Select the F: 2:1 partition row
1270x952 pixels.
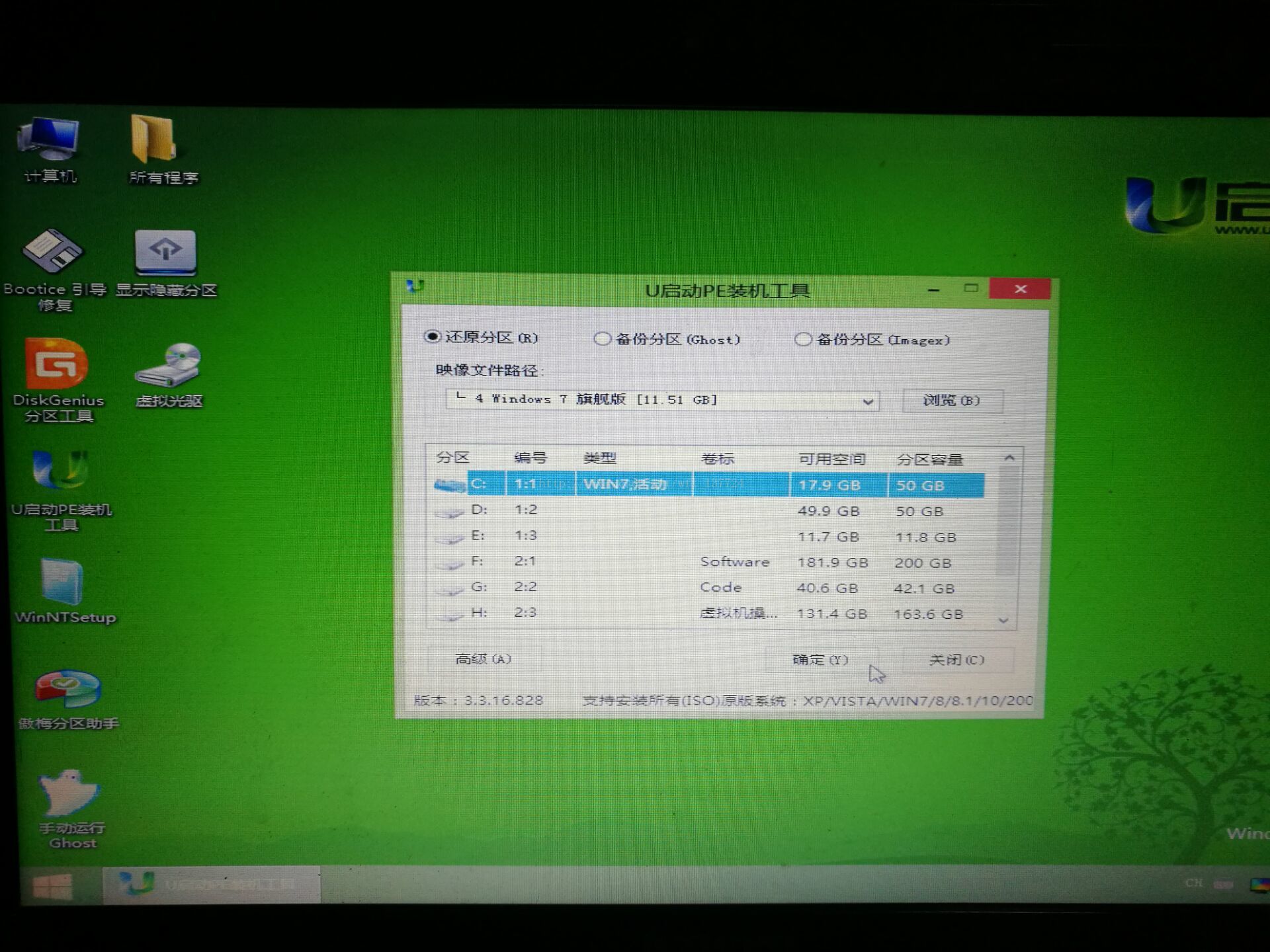(708, 563)
